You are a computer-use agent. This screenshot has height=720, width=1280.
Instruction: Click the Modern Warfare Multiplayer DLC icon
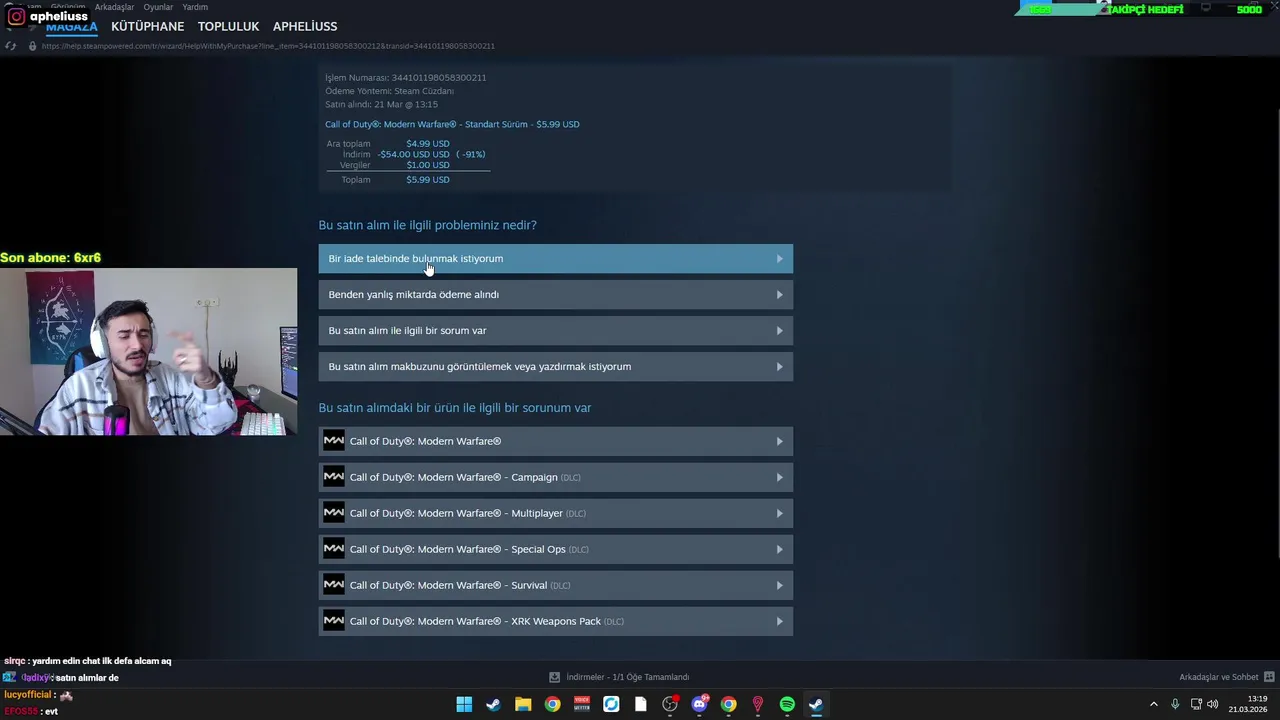pyautogui.click(x=334, y=513)
